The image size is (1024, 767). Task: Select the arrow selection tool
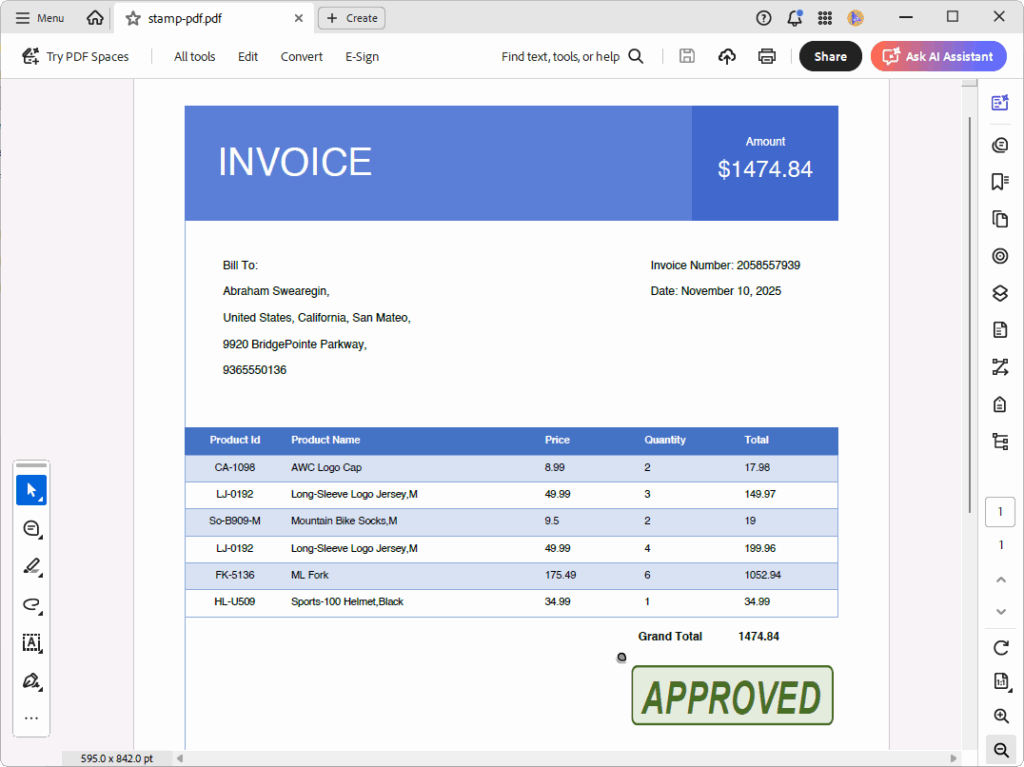point(31,490)
